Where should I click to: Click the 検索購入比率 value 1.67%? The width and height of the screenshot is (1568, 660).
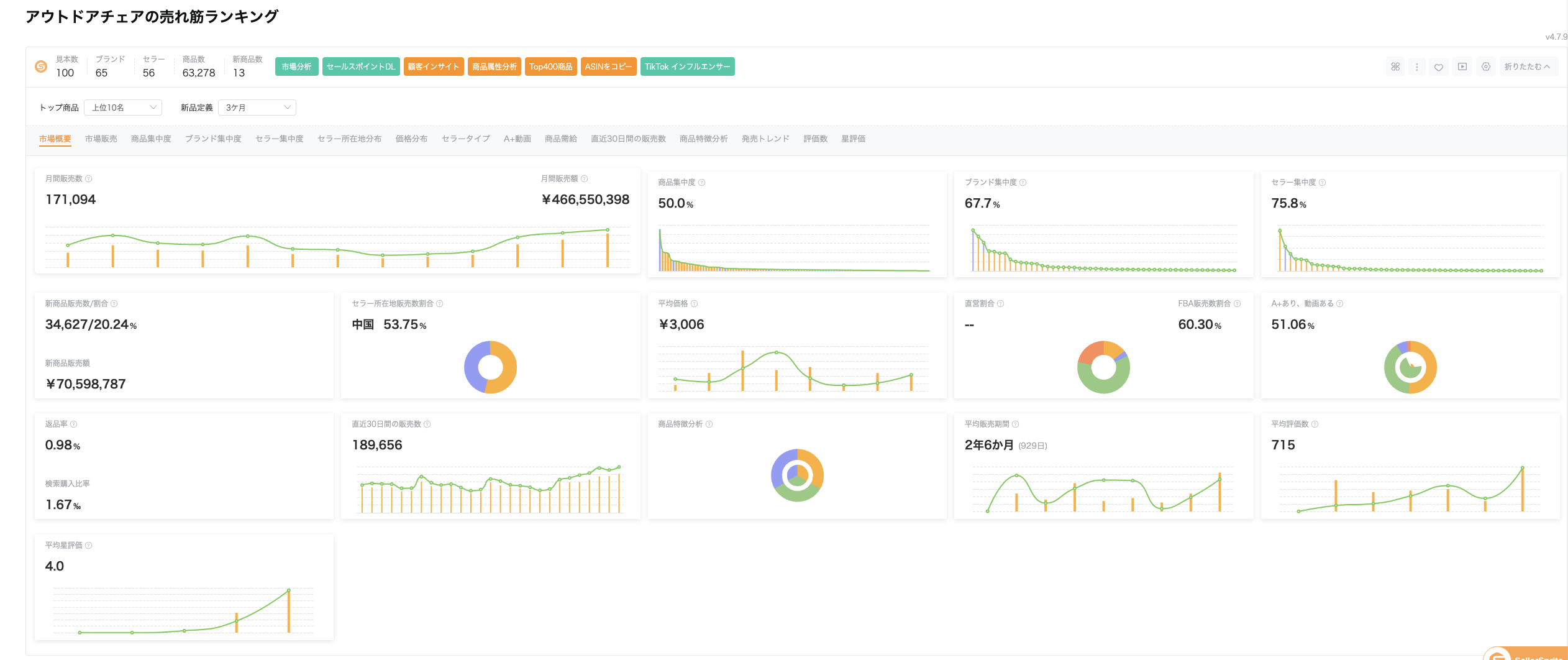point(63,505)
